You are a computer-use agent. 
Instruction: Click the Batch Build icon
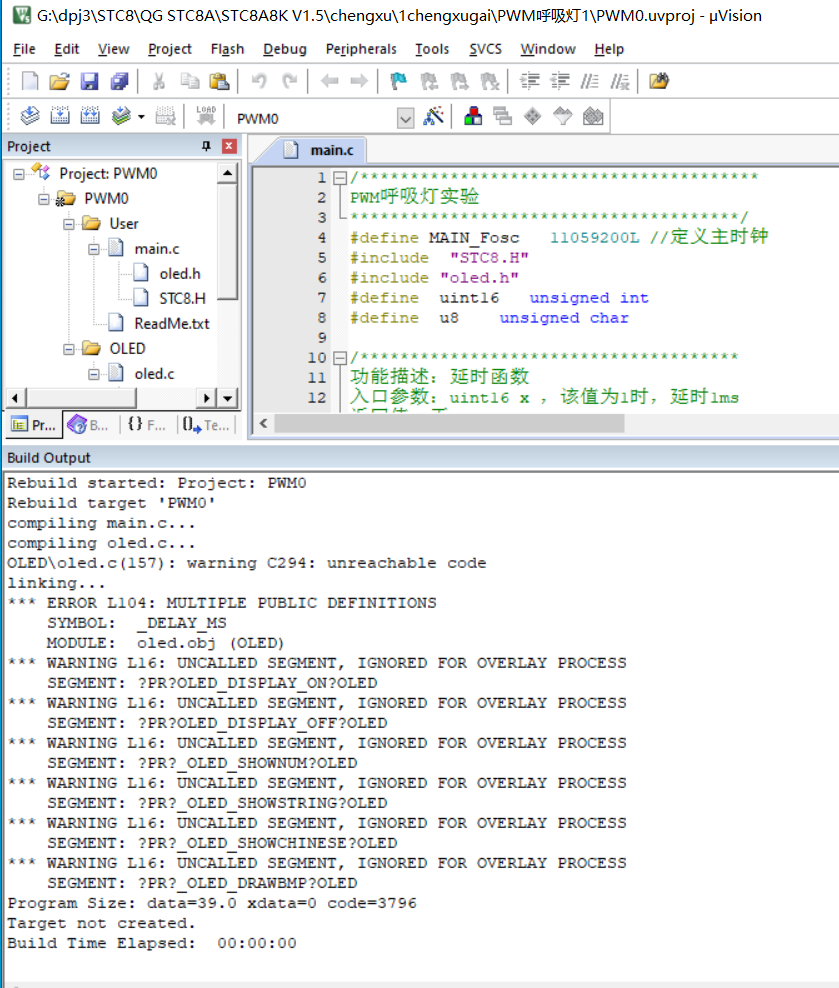coord(120,116)
